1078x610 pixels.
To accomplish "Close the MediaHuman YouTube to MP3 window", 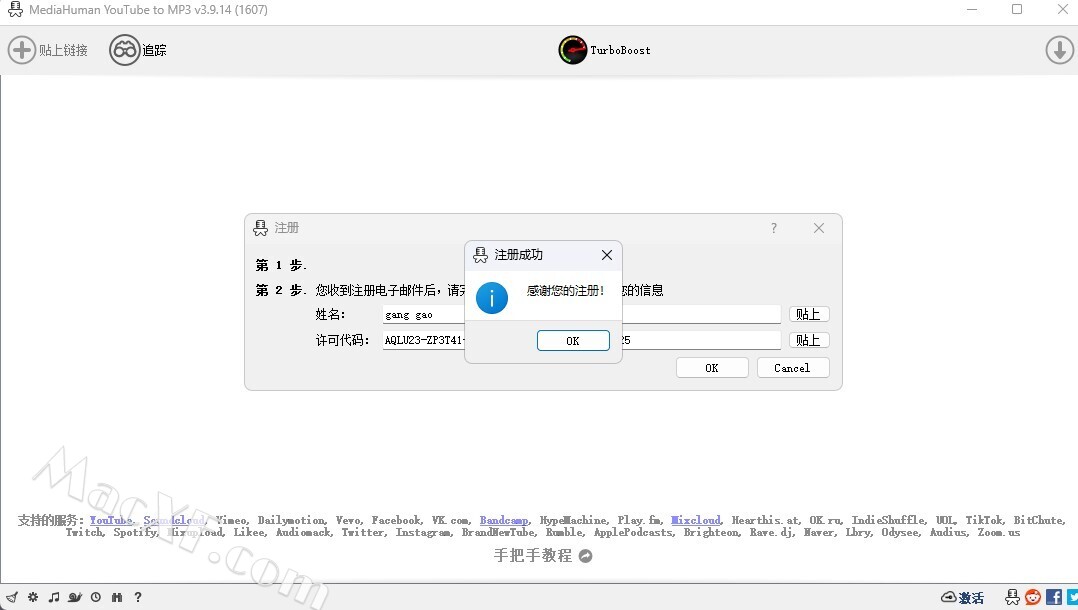I will [x=1063, y=10].
